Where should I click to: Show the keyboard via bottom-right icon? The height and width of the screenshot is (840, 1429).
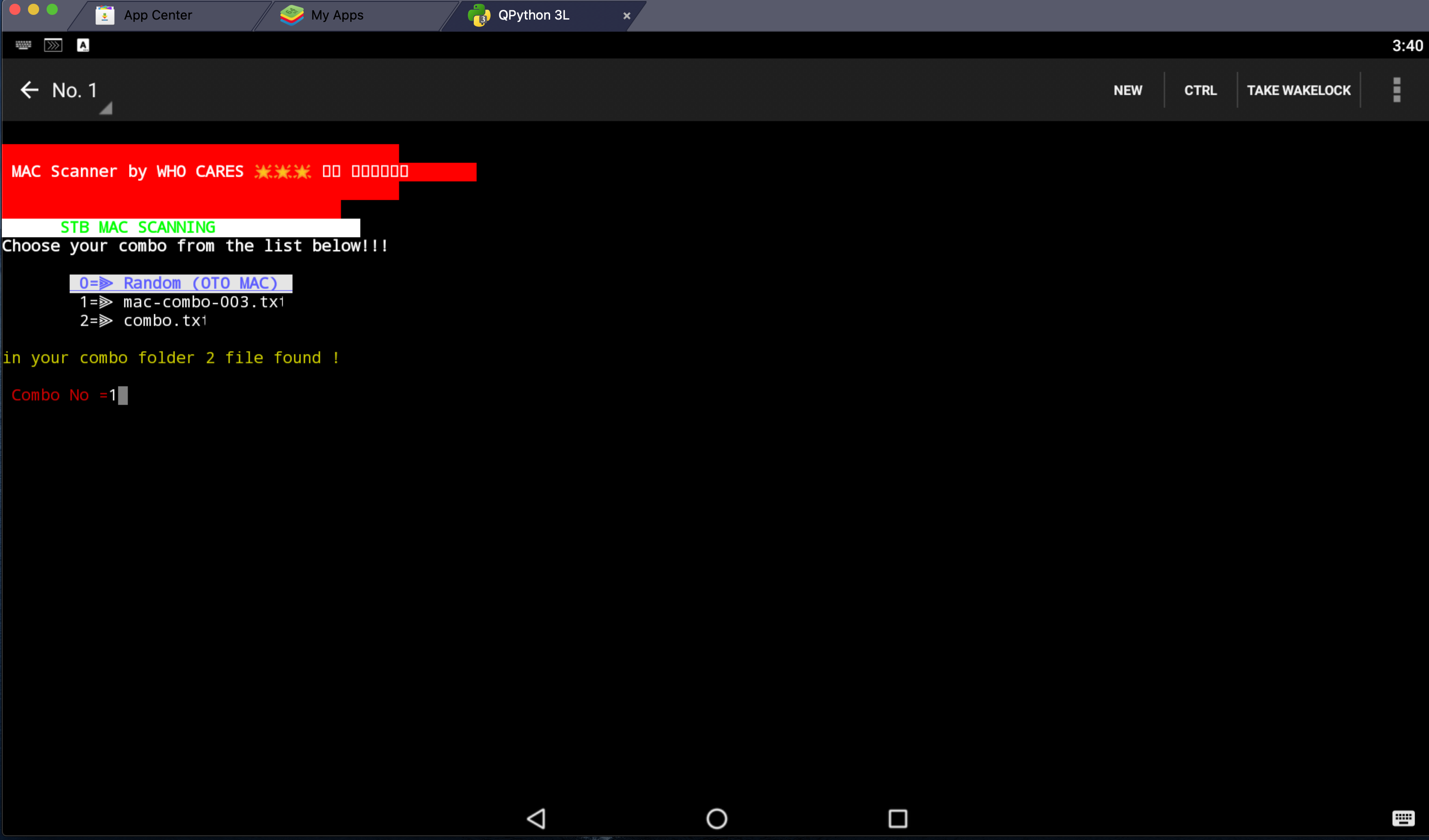[x=1403, y=819]
